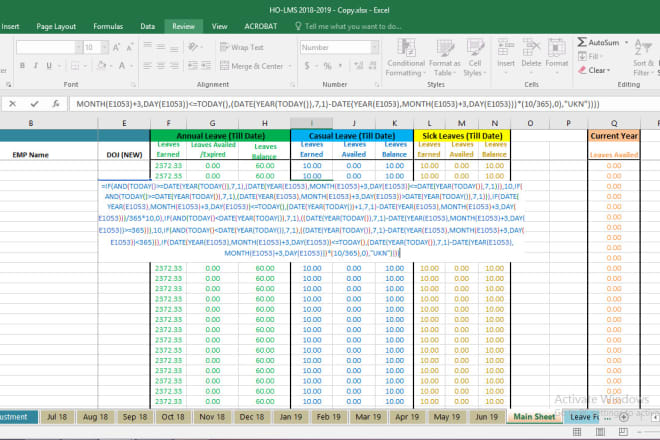Open Insert Function with the fx icon

tap(56, 104)
